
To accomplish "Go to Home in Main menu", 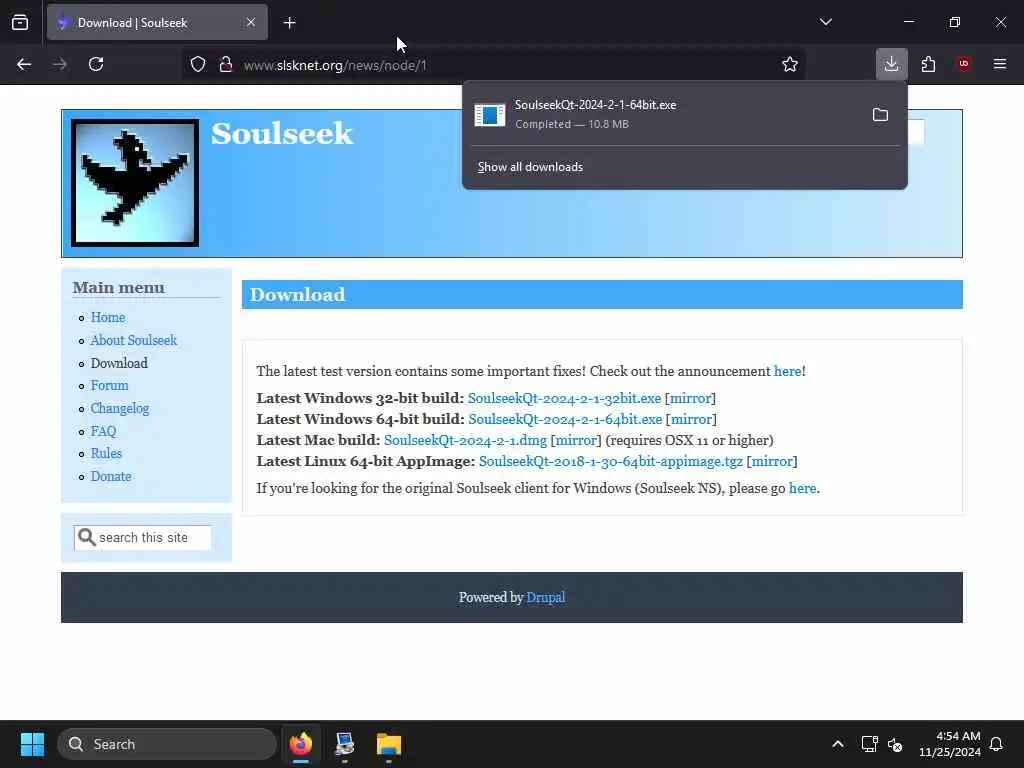I will (x=108, y=317).
